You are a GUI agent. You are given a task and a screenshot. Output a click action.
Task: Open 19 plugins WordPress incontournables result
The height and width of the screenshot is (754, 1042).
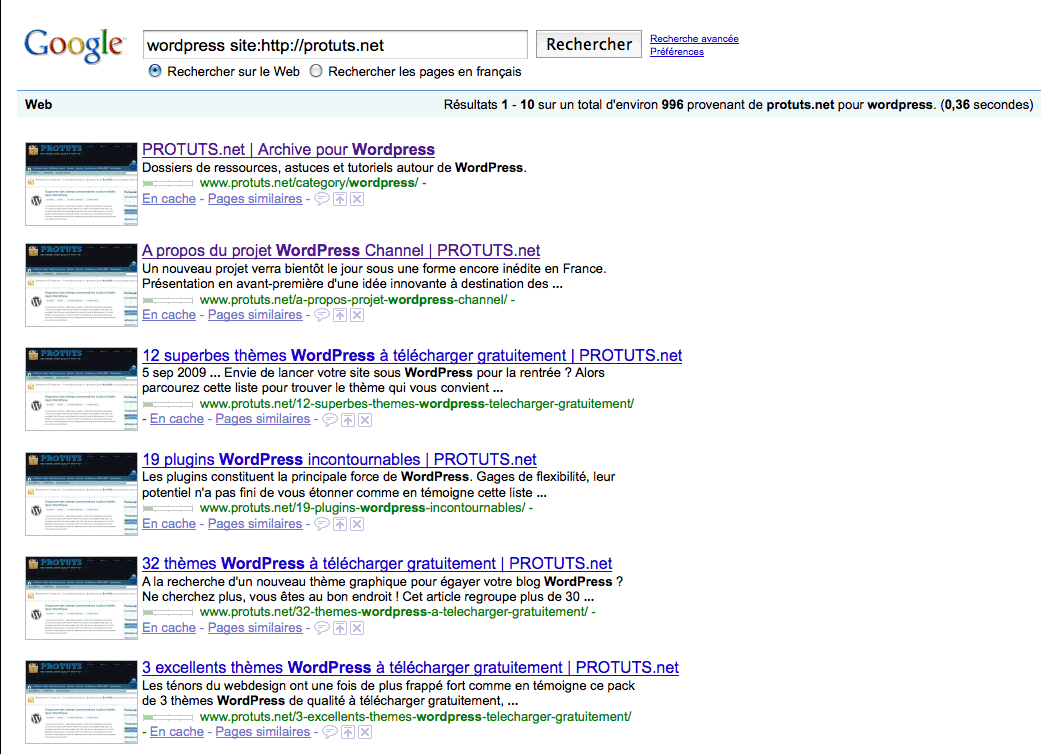[x=340, y=459]
